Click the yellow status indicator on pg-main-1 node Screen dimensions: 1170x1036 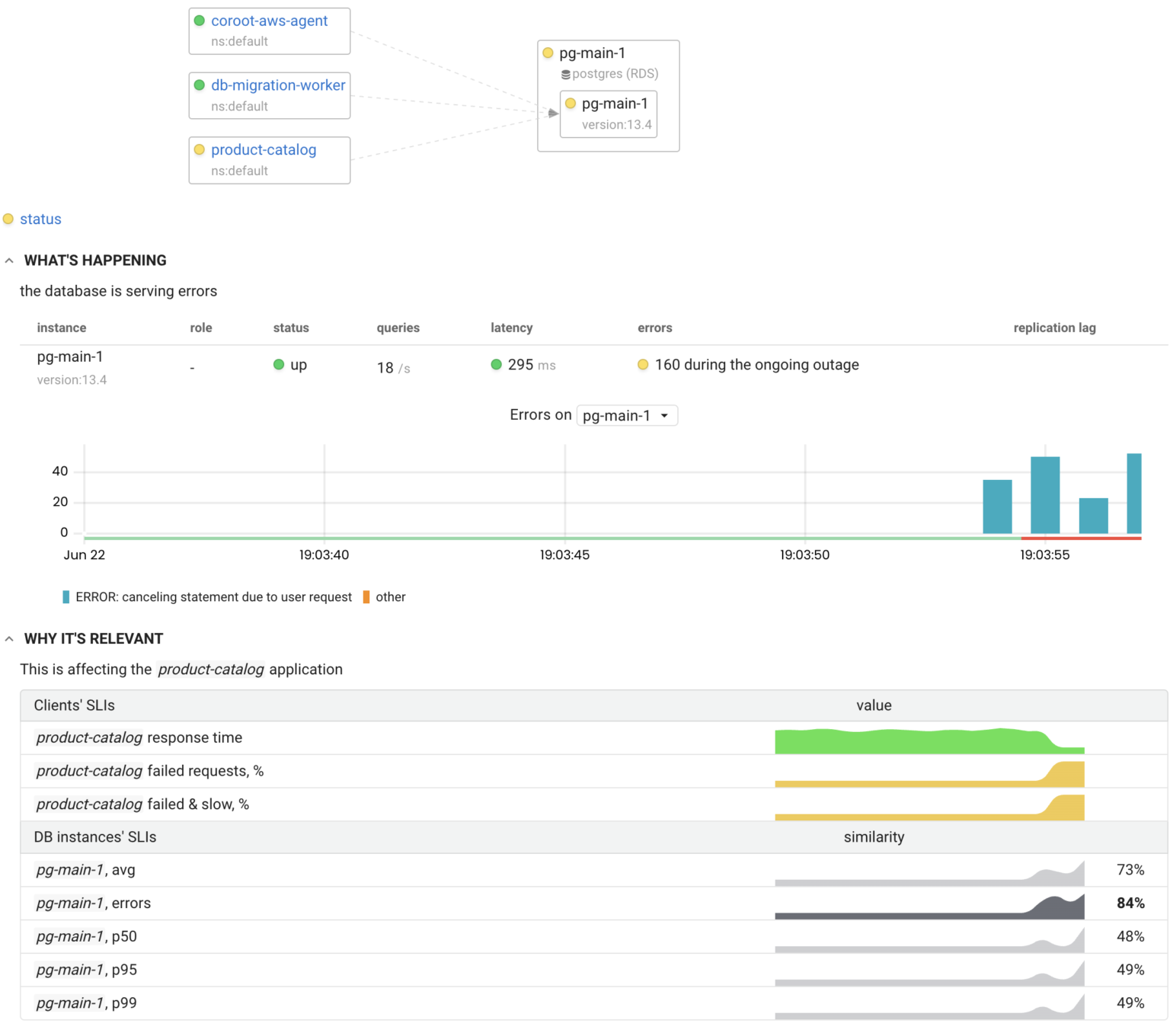click(x=548, y=53)
